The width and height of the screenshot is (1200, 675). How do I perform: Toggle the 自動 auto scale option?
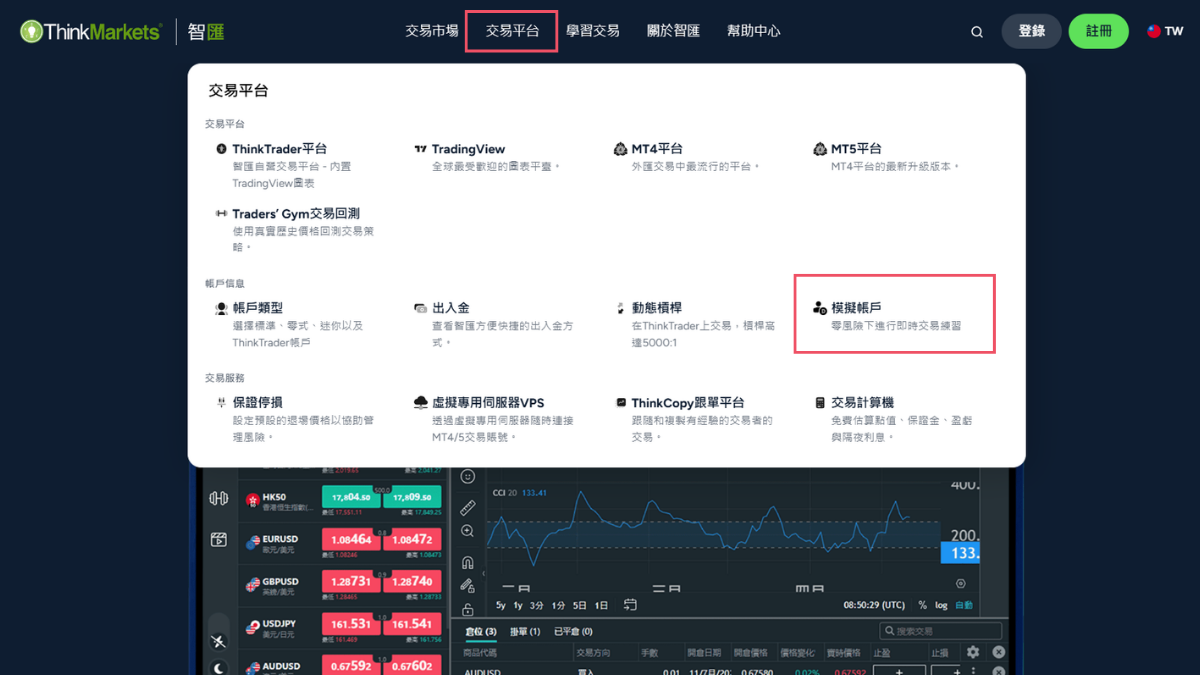[x=964, y=606]
